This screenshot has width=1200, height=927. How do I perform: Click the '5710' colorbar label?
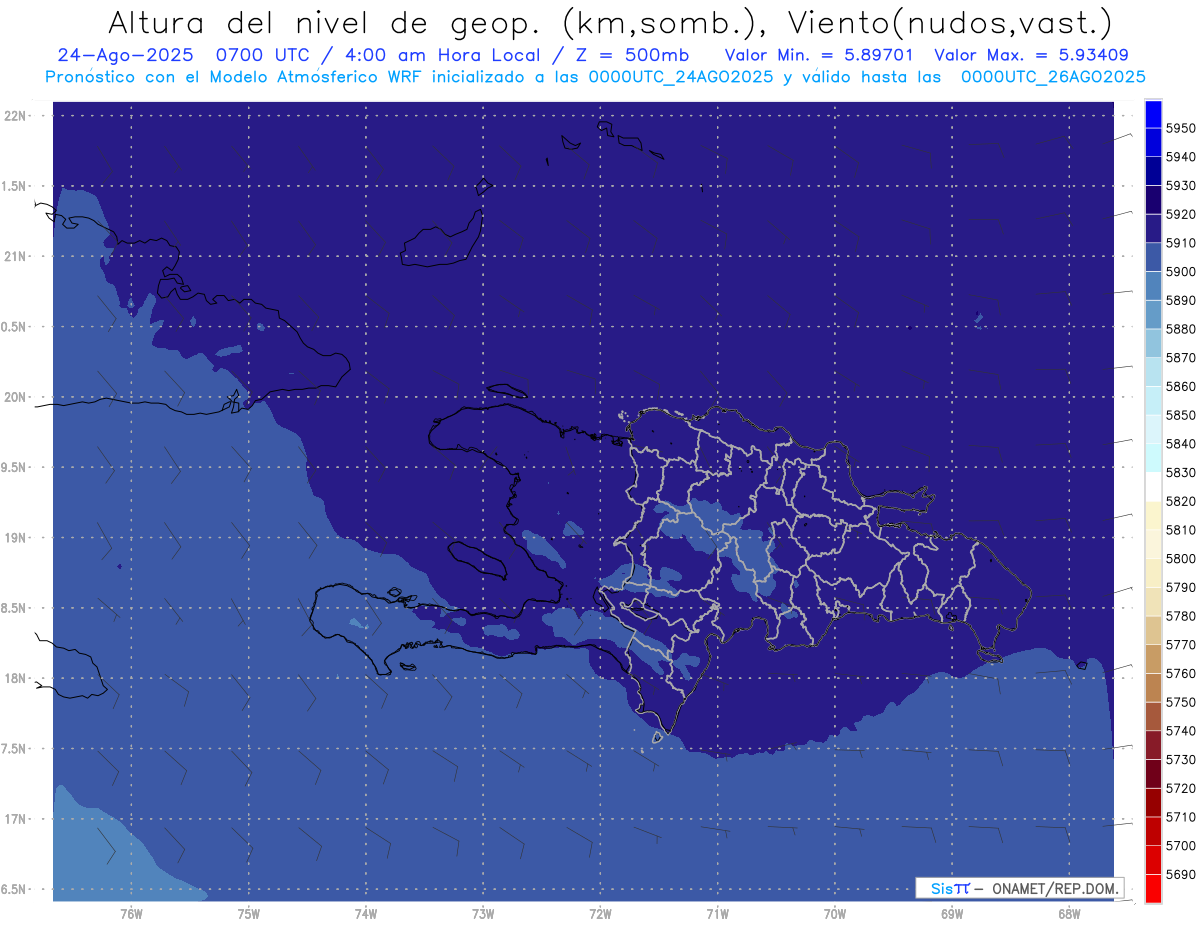click(x=1181, y=817)
